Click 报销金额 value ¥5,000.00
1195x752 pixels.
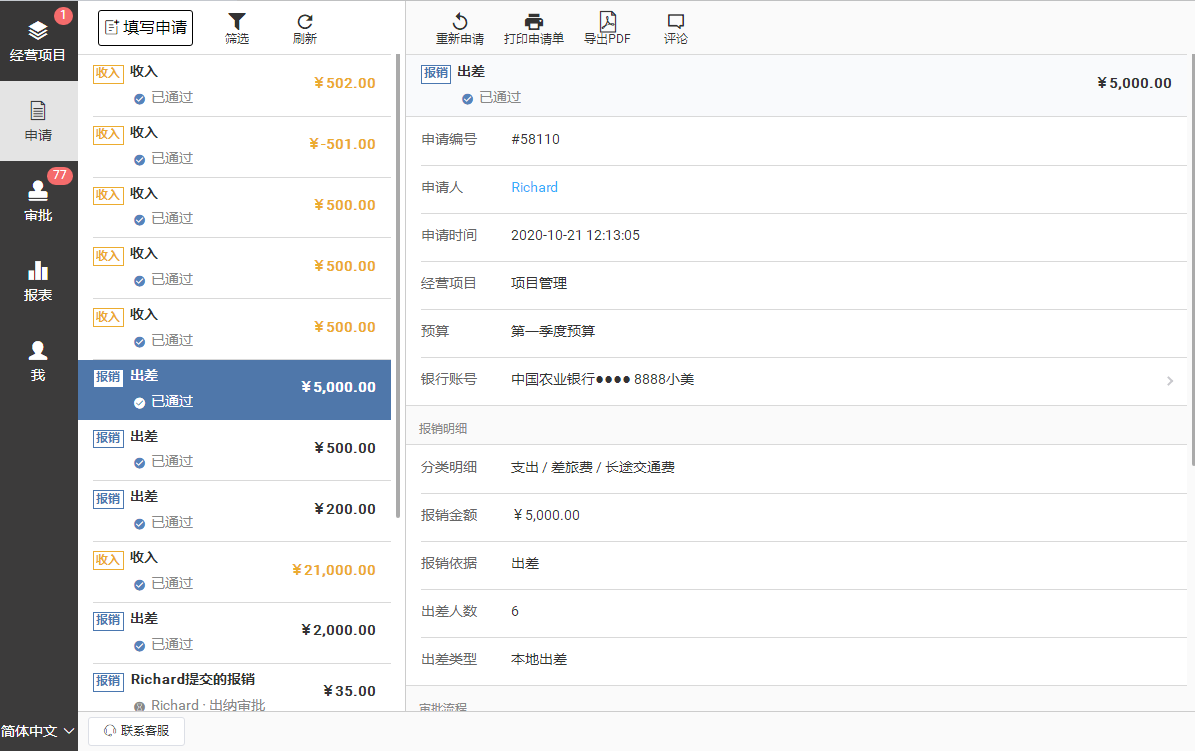tap(546, 516)
